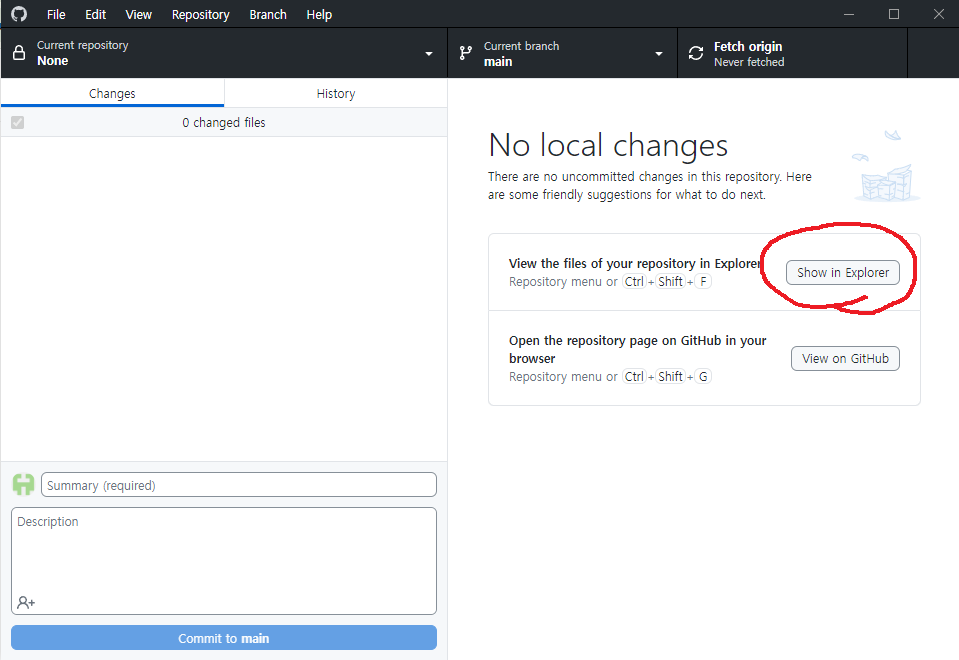Click the add co-authors person icon
This screenshot has width=959, height=660.
coord(26,603)
